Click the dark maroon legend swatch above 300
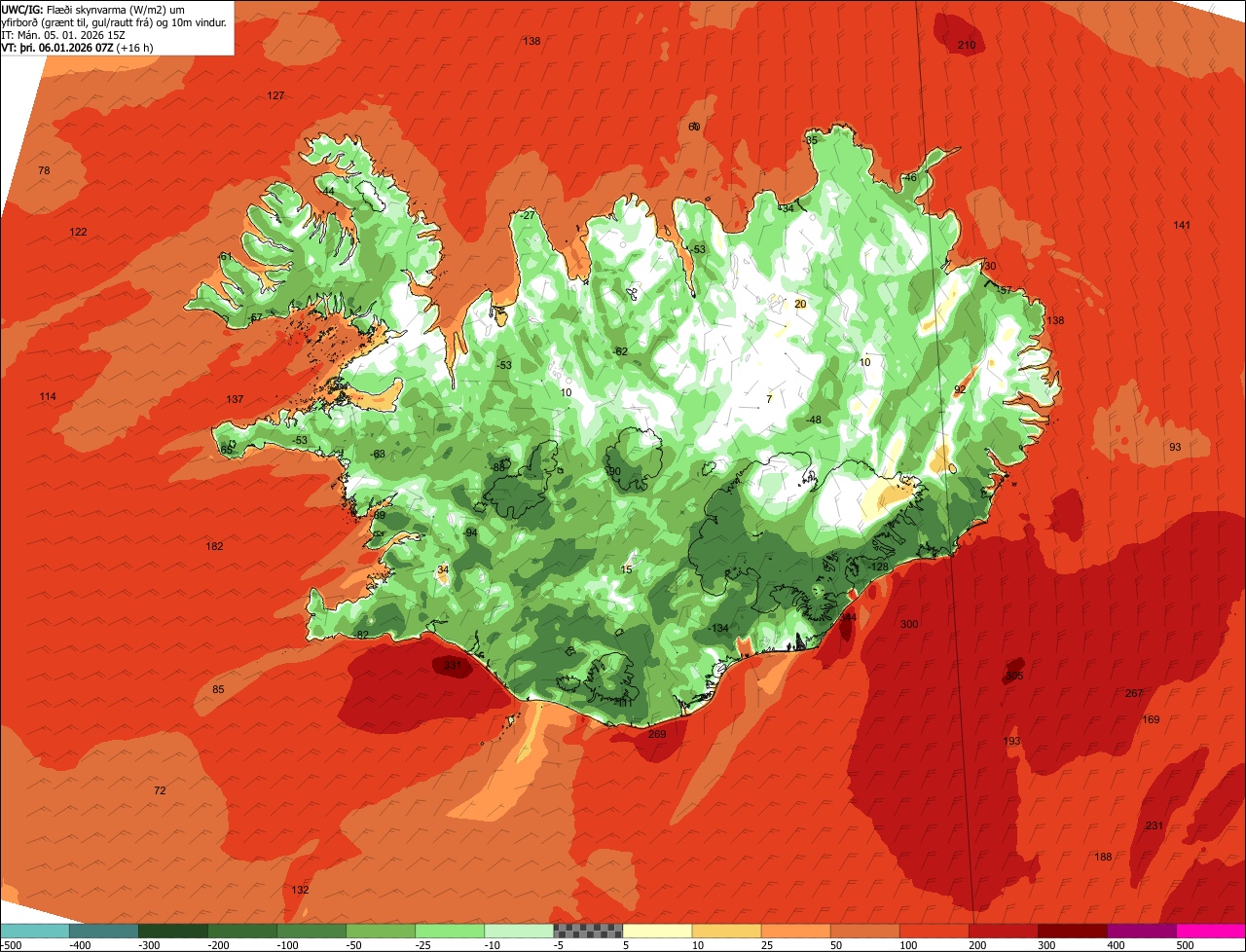The width and height of the screenshot is (1246, 952). 1073,931
